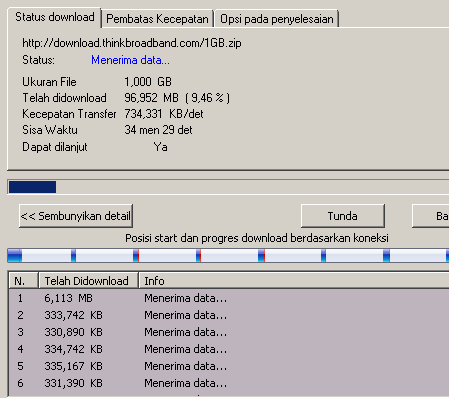Viewport: 449px width, 398px height.
Task: Click the transfer speed 734,331 KB/det
Action: [x=164, y=114]
